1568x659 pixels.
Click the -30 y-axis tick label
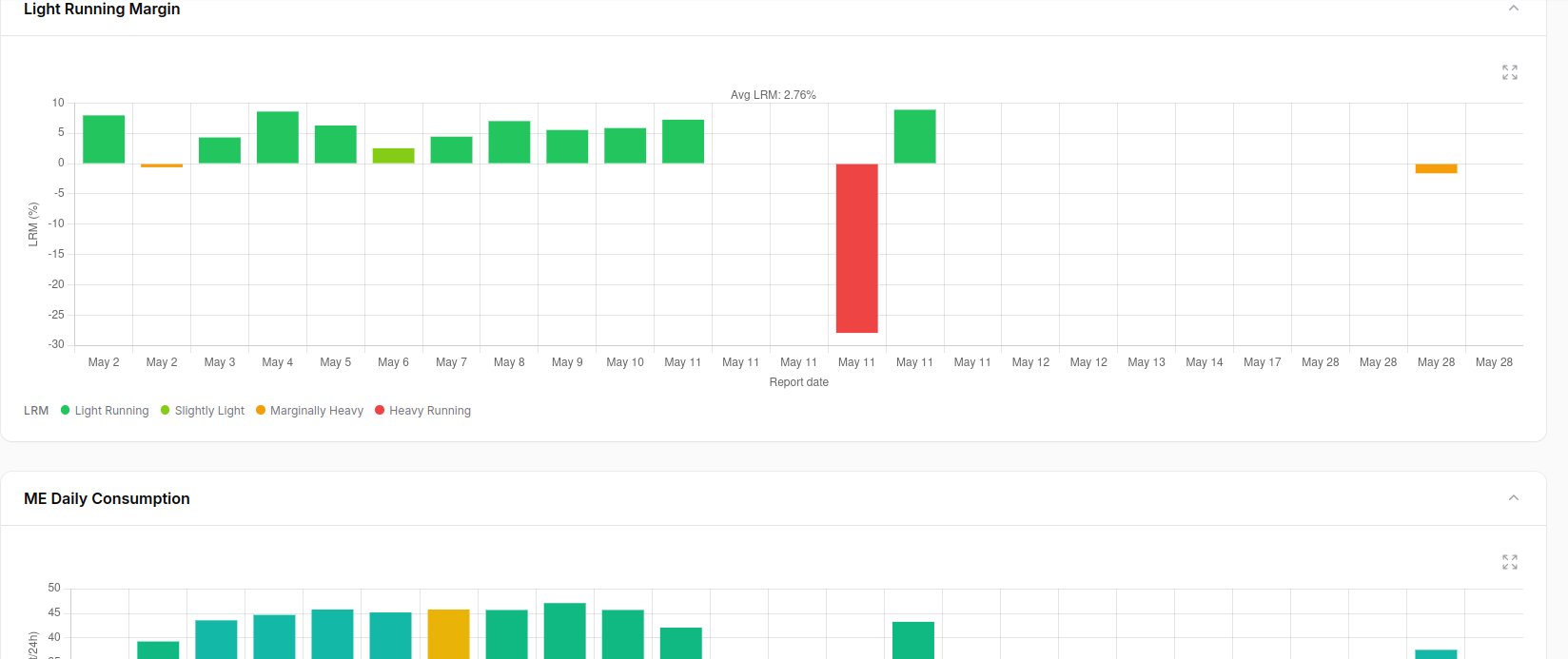56,344
